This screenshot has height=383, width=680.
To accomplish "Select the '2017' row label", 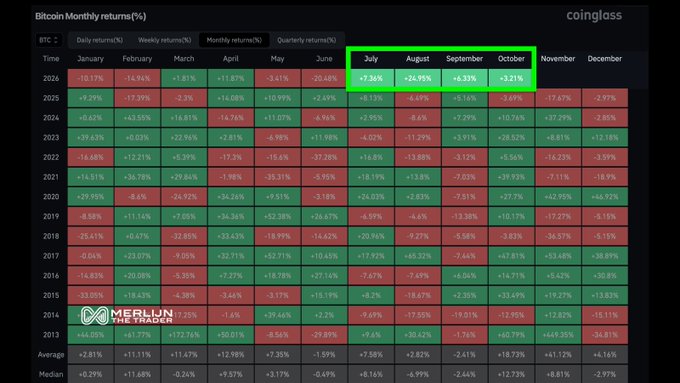I will (x=51, y=256).
